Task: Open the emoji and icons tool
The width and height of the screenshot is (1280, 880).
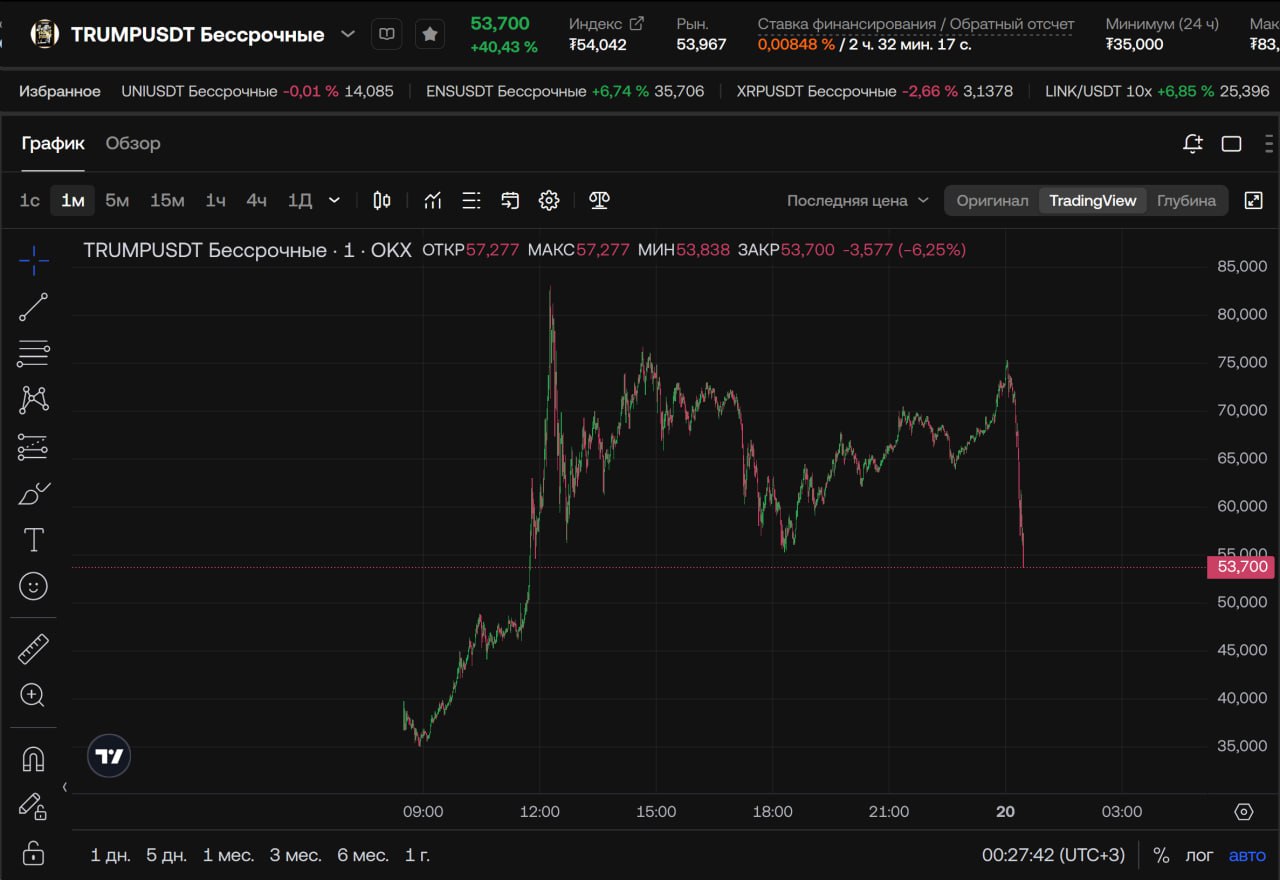Action: click(33, 586)
